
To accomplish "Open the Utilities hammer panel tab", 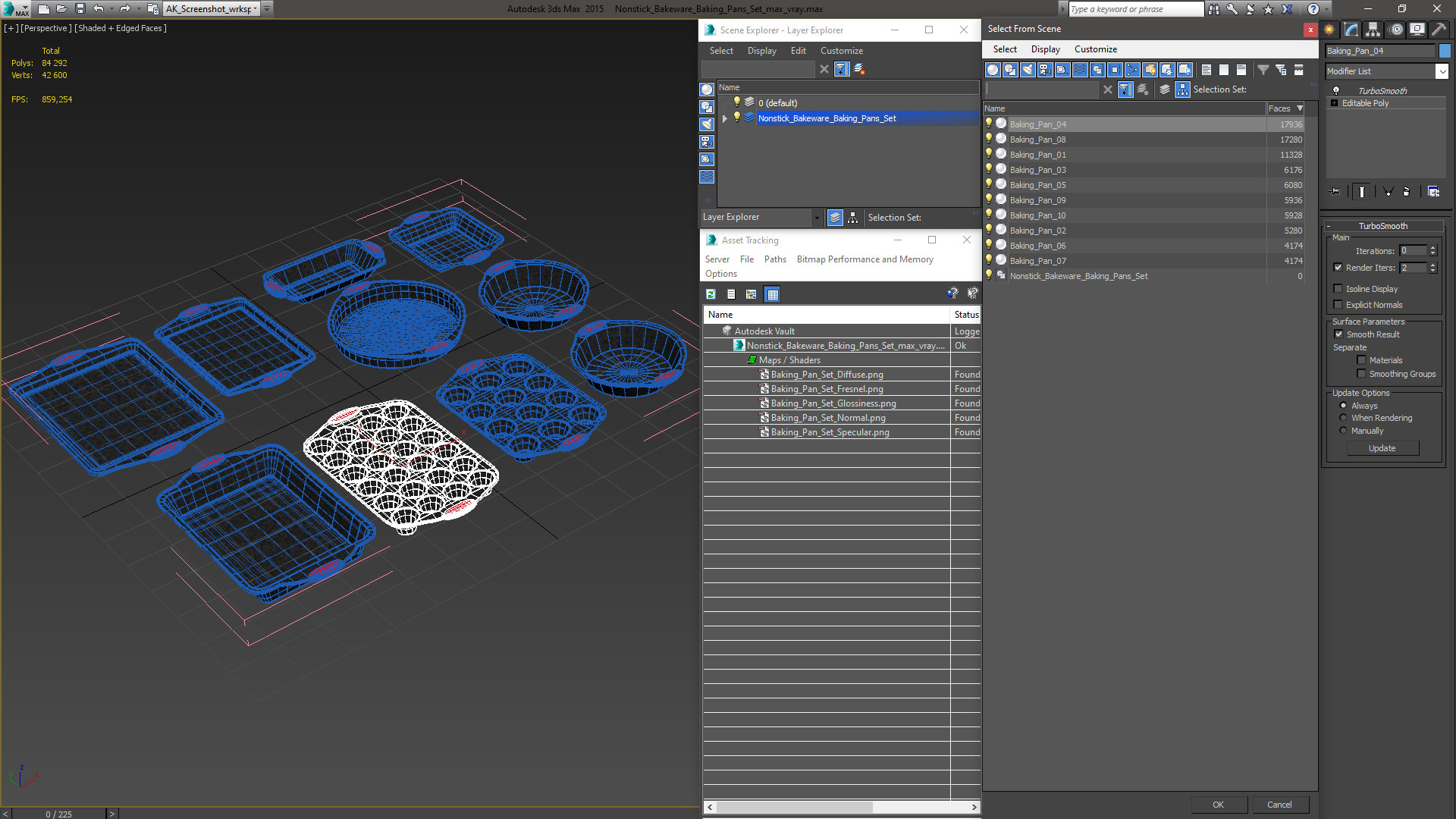I will pyautogui.click(x=1439, y=30).
